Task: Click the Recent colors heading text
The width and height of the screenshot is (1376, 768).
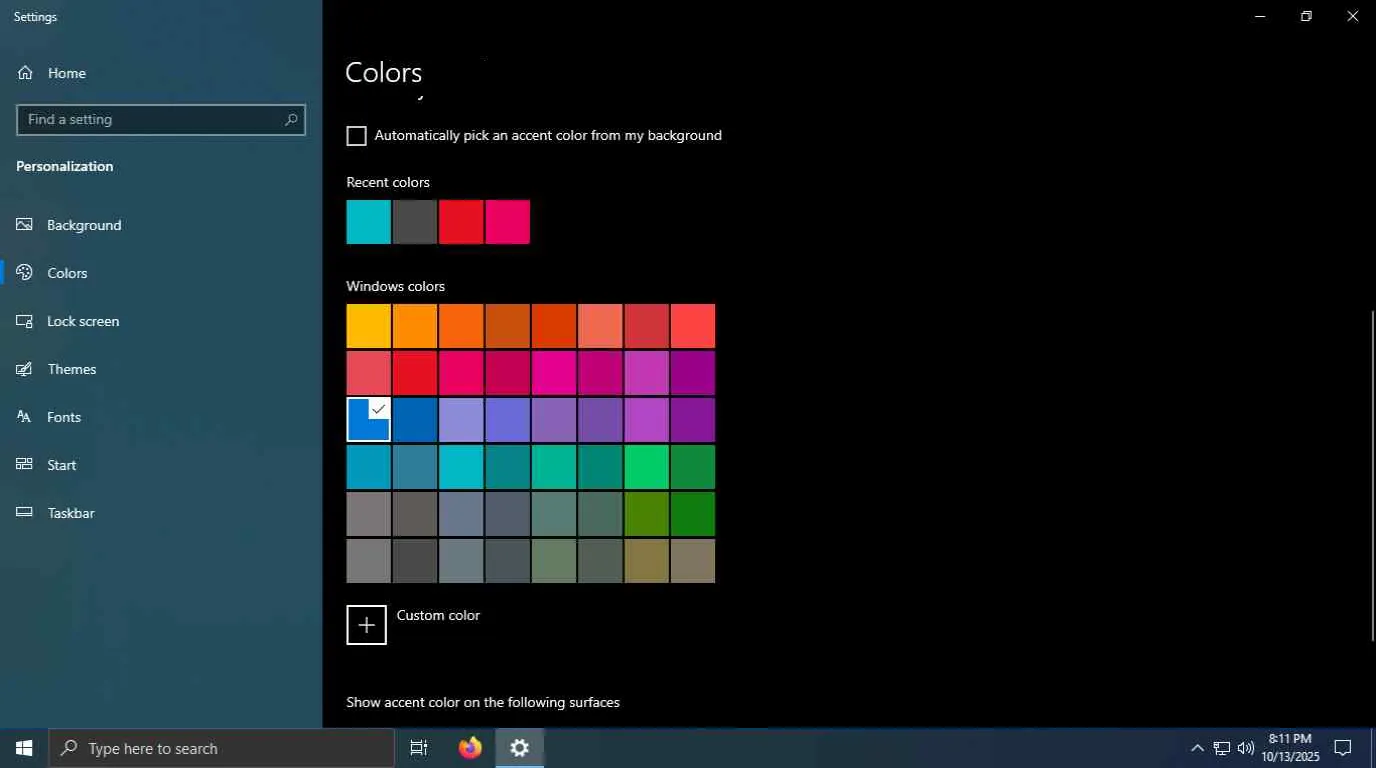Action: tap(388, 182)
